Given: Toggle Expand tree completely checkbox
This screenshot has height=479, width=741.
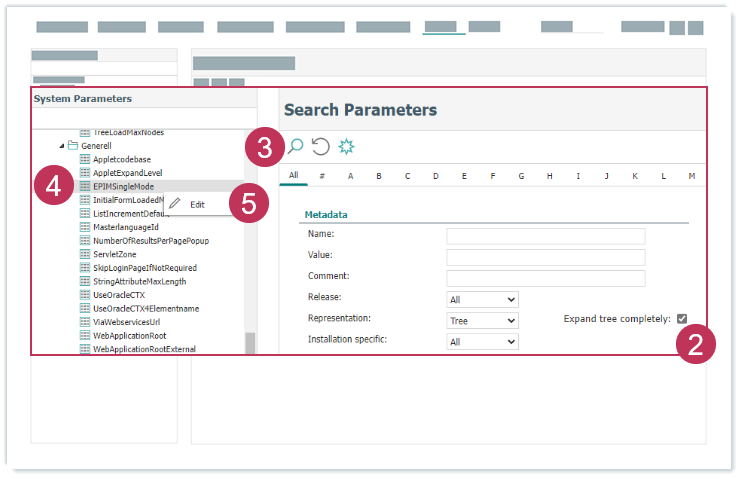Looking at the screenshot, I should coord(682,319).
